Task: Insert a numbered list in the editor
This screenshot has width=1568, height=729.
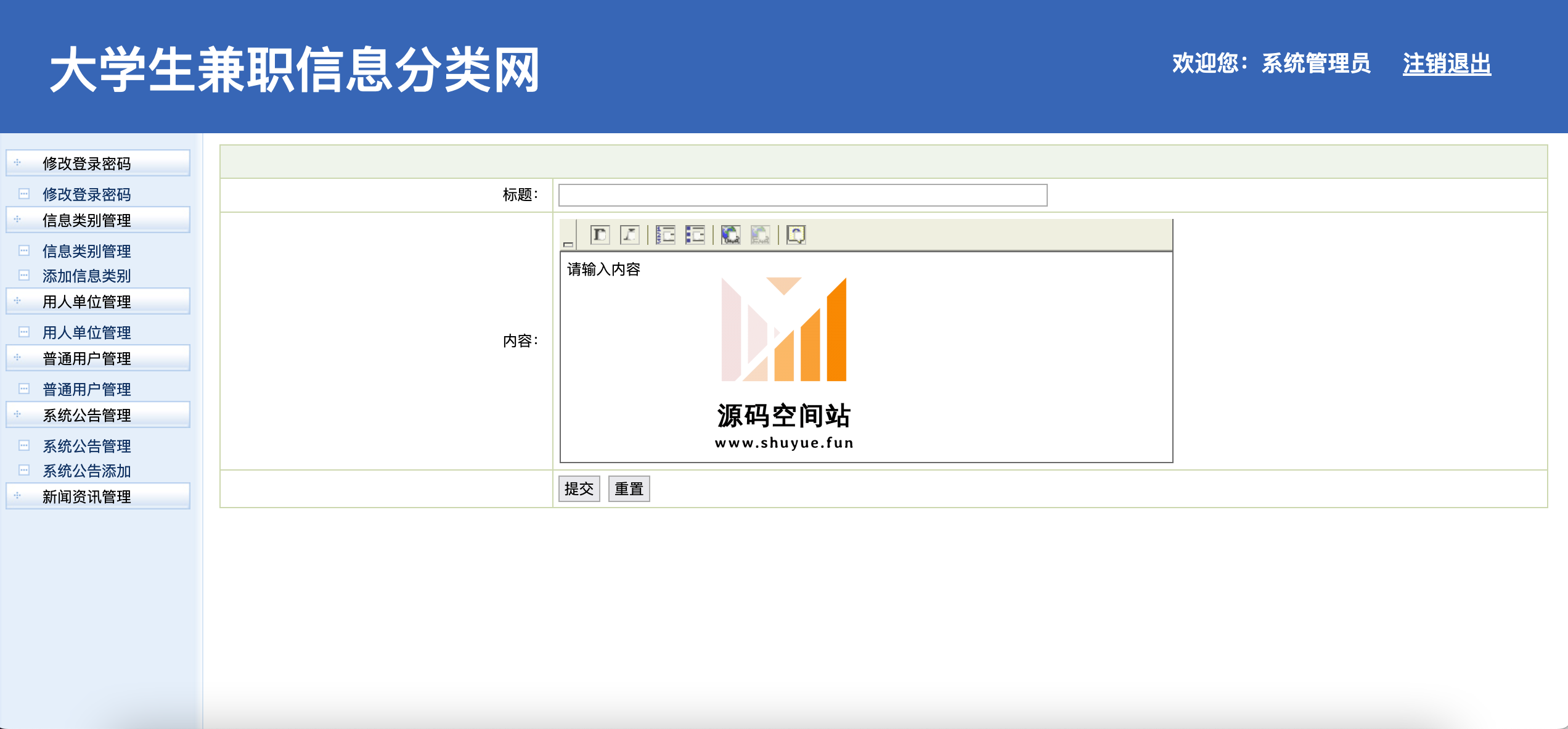Action: 665,235
